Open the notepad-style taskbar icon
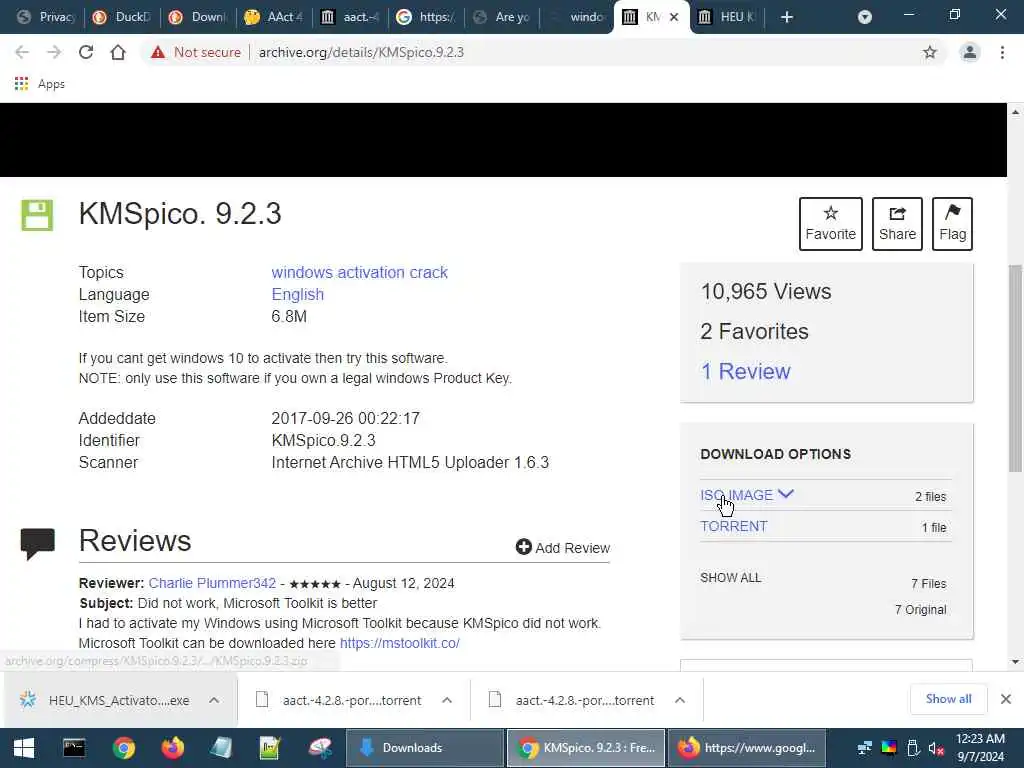The image size is (1024, 768). click(x=221, y=748)
